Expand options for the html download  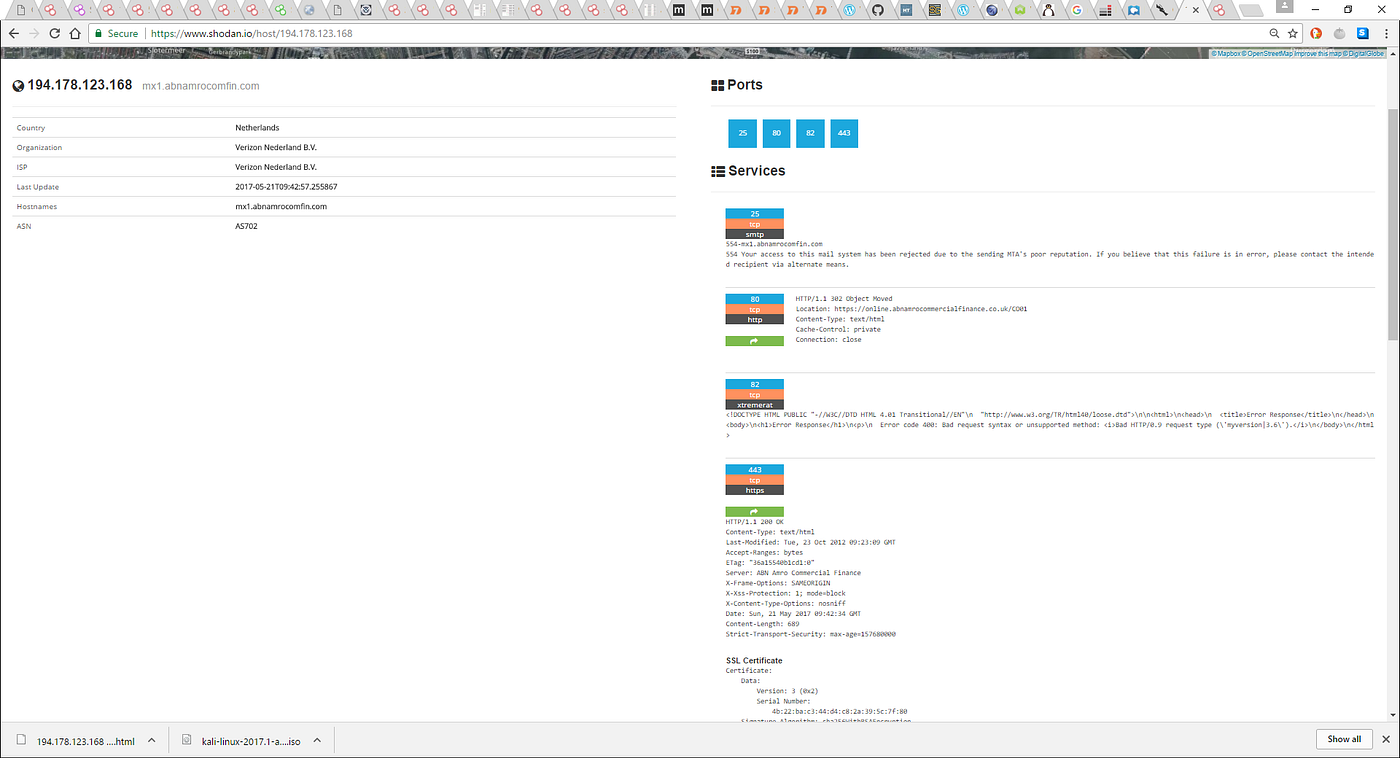[x=152, y=740]
